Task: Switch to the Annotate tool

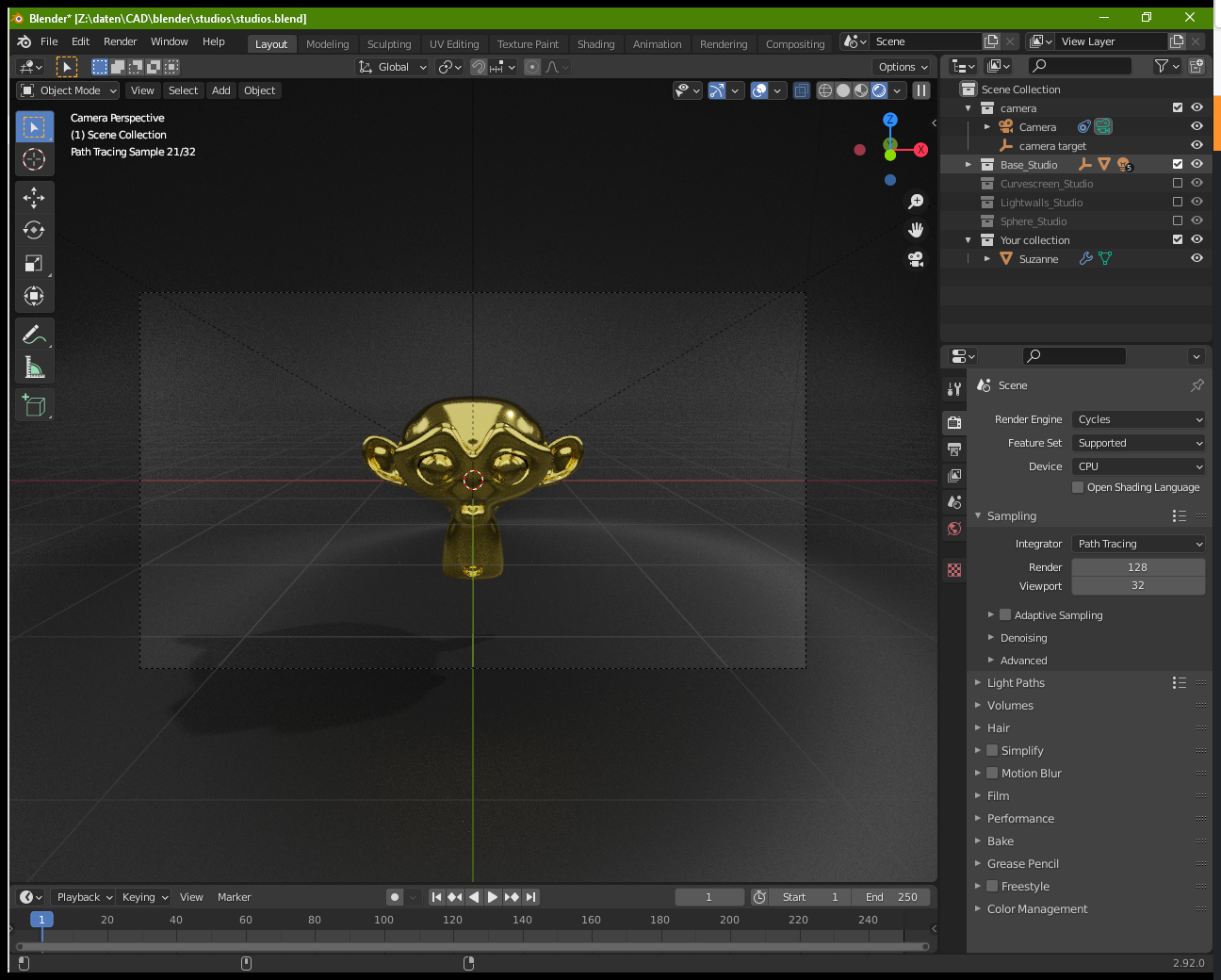Action: point(34,334)
